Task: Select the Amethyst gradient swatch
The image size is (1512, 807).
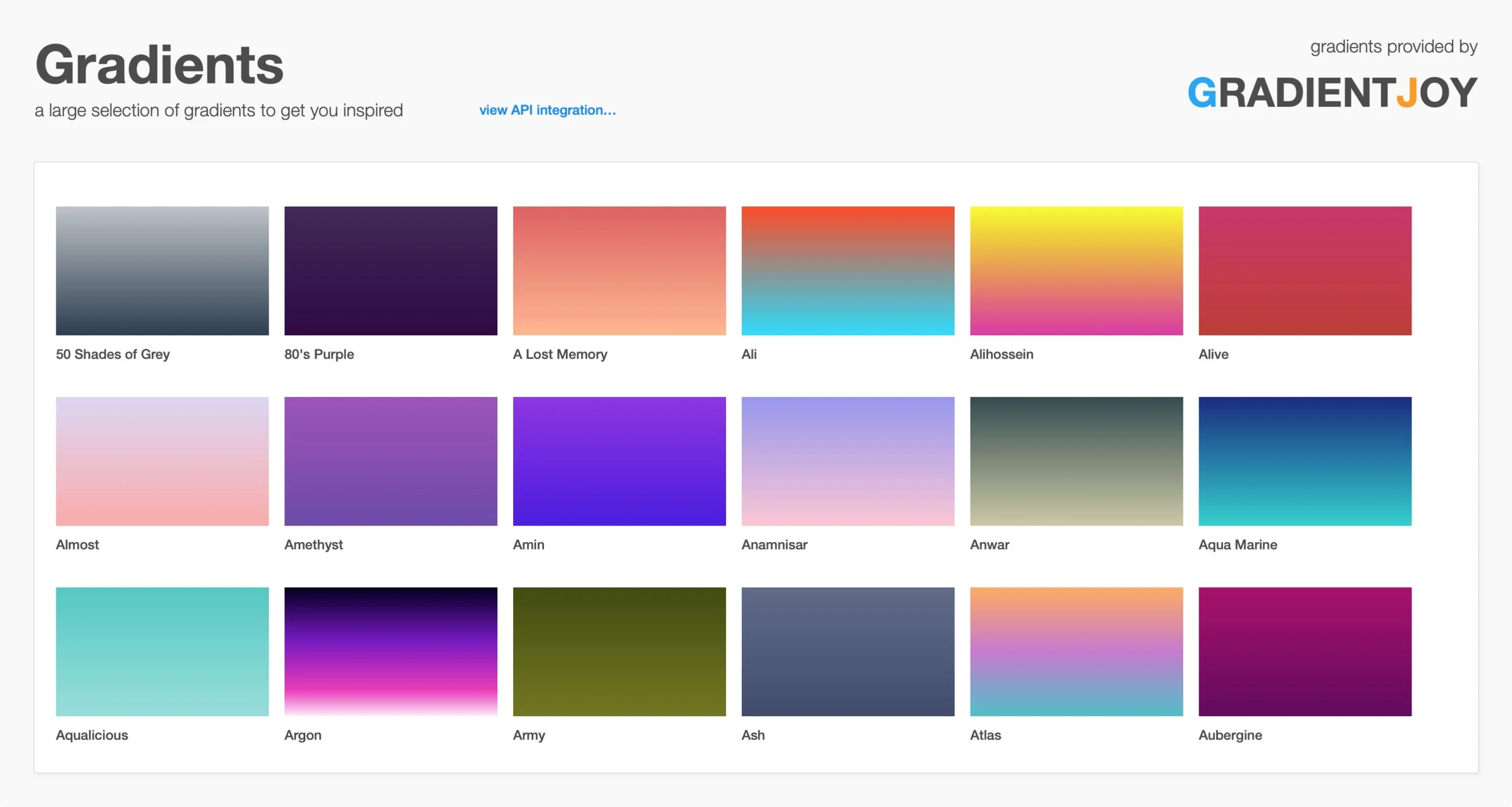Action: coord(391,461)
